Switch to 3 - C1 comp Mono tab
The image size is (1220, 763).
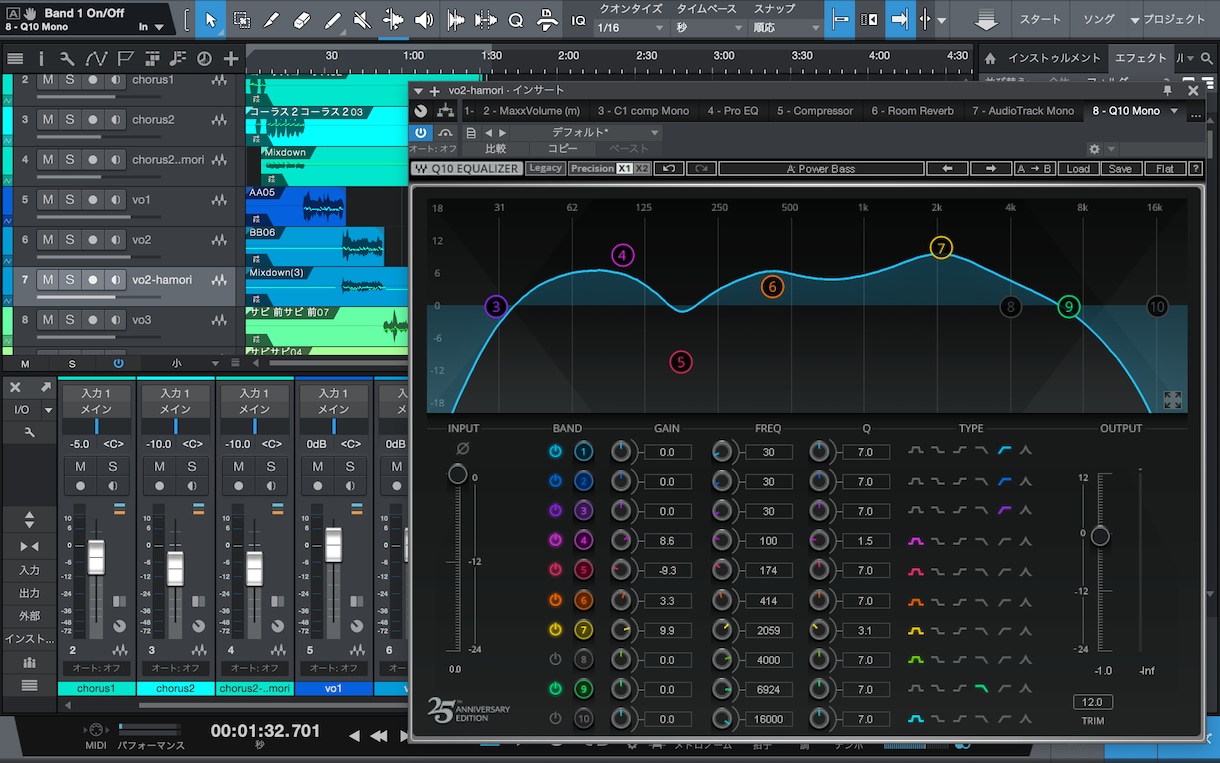click(643, 111)
